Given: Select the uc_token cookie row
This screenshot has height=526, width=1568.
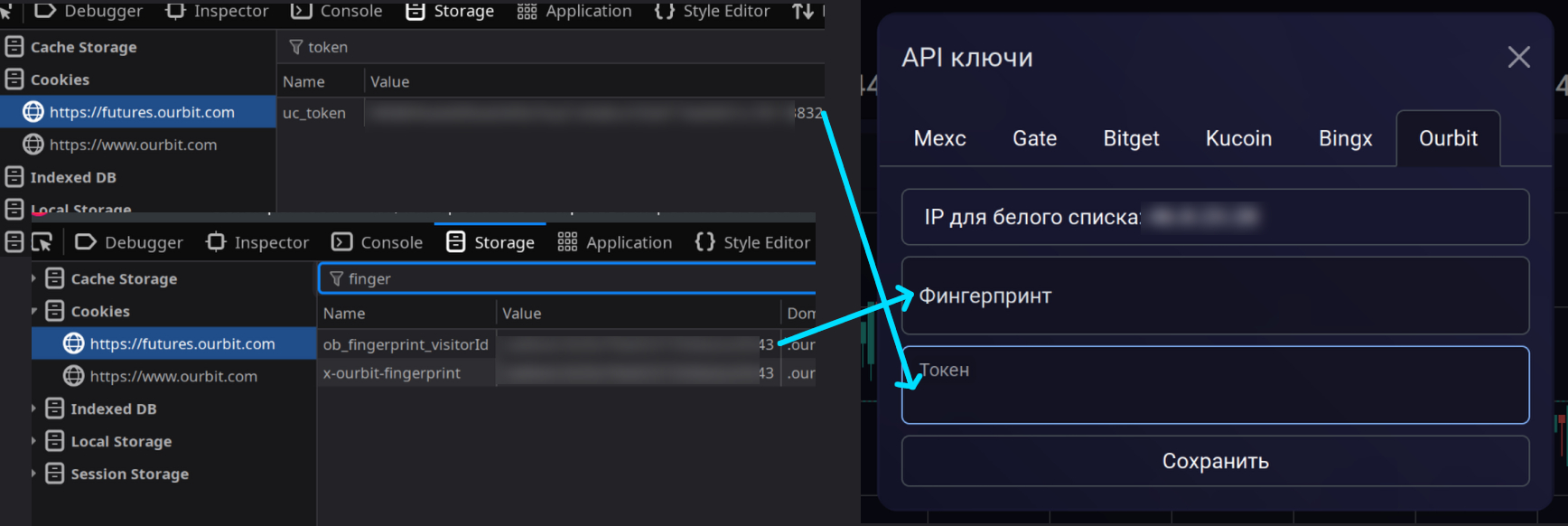Looking at the screenshot, I should (x=551, y=113).
